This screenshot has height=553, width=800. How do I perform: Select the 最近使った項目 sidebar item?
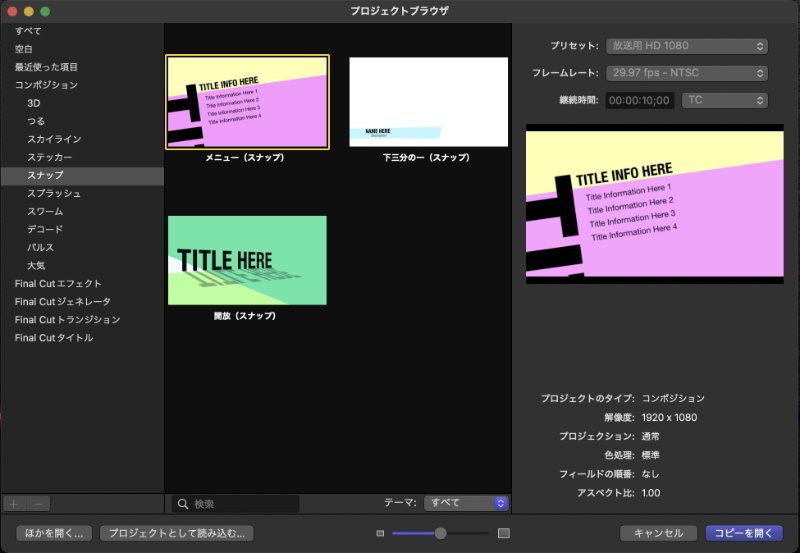[46, 67]
